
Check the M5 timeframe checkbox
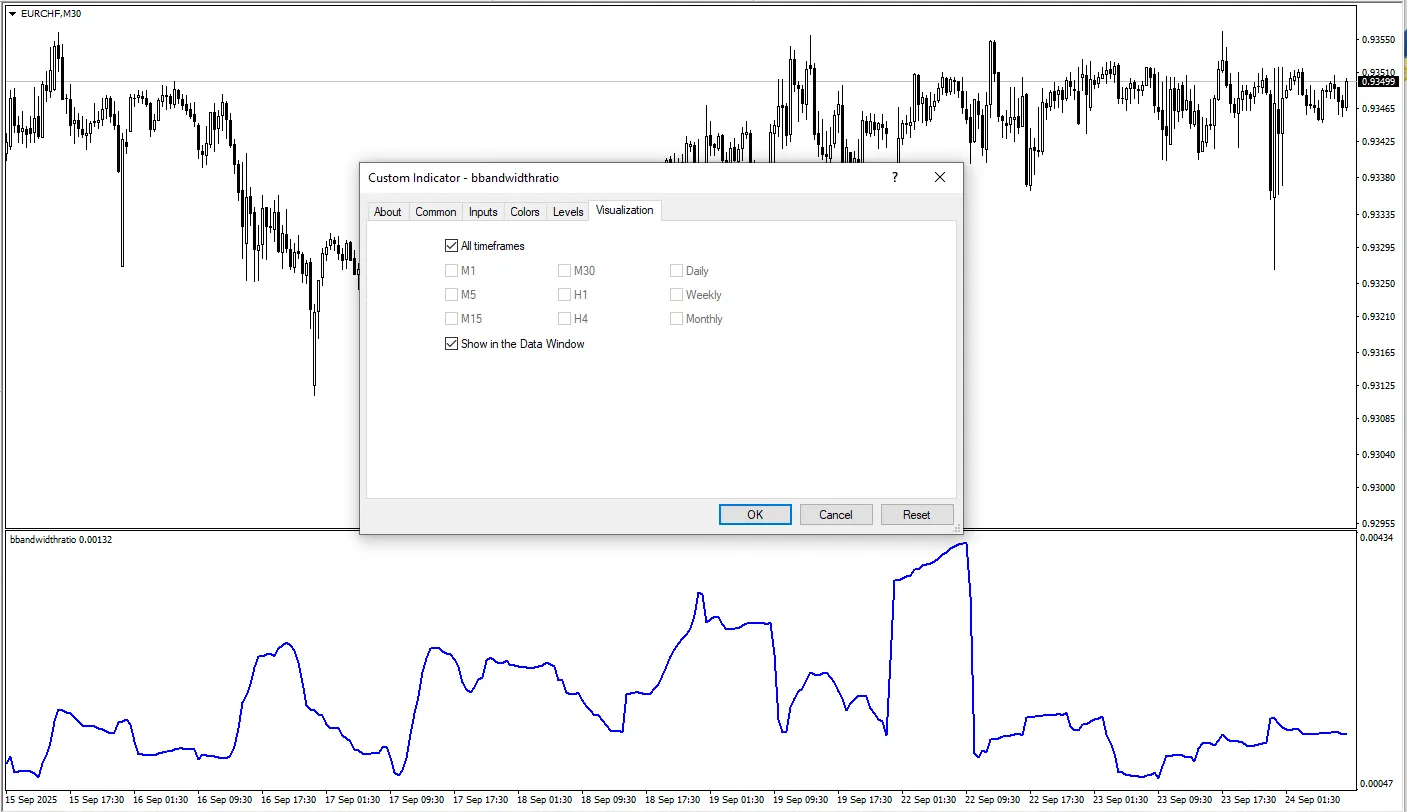pyautogui.click(x=451, y=295)
